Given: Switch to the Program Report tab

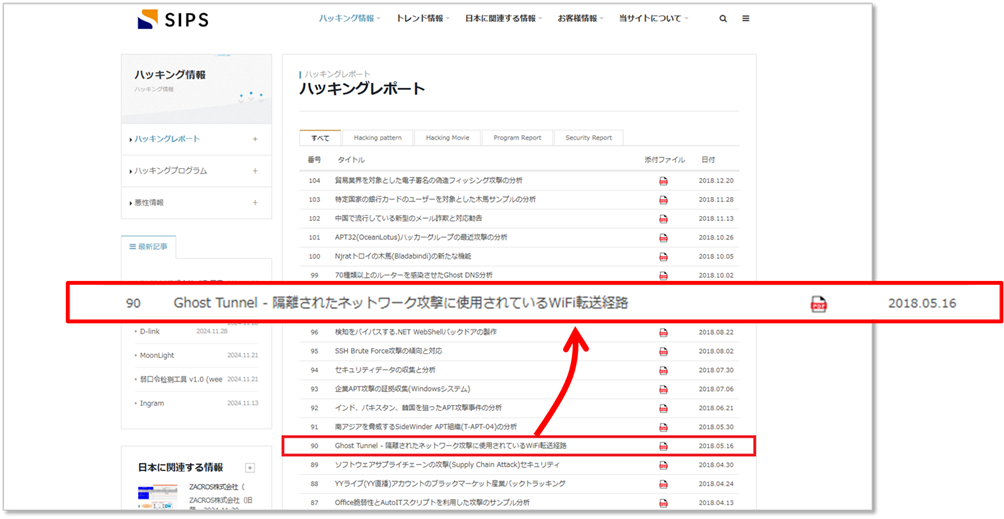Looking at the screenshot, I should tap(517, 138).
